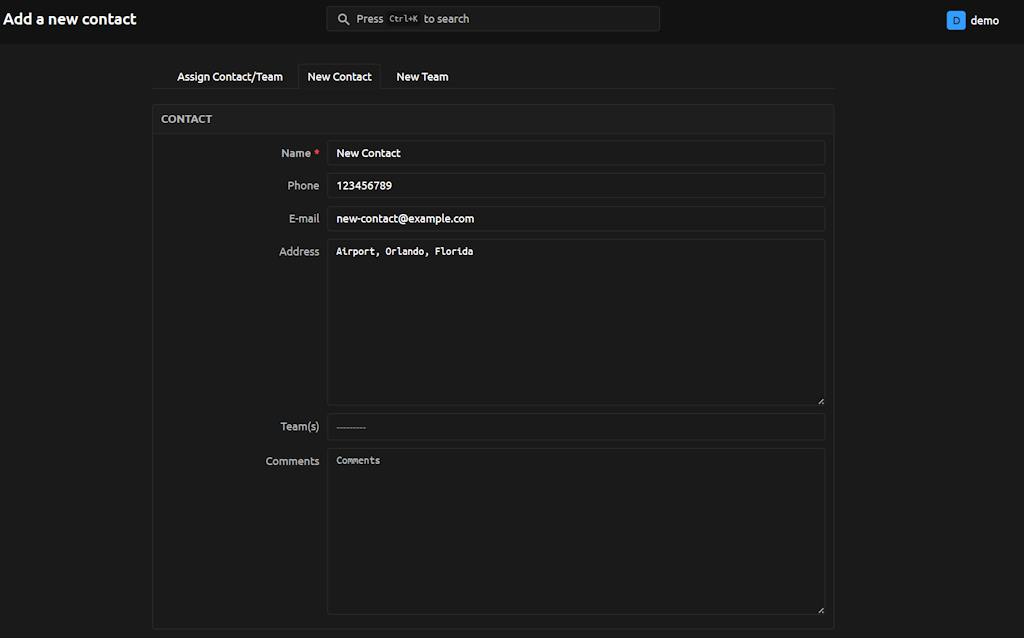Click the magnifier icon in the search bar

pos(344,19)
